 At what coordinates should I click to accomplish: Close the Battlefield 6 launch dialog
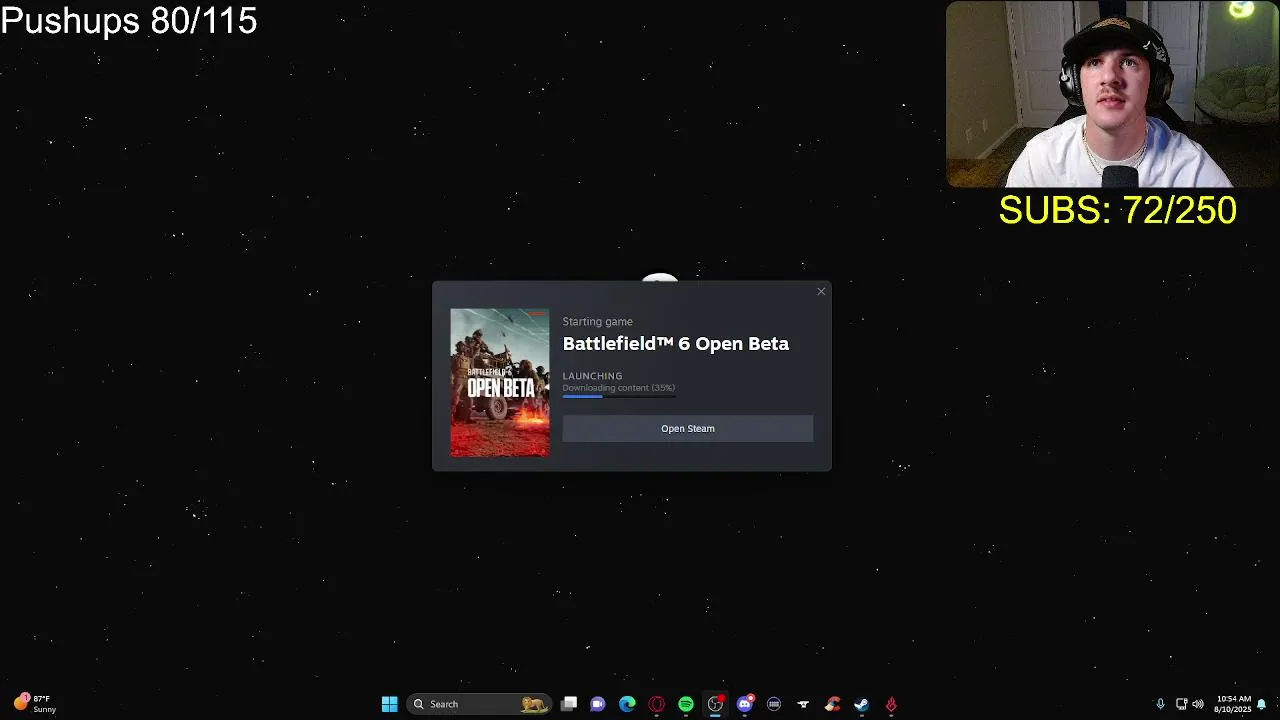tap(821, 291)
